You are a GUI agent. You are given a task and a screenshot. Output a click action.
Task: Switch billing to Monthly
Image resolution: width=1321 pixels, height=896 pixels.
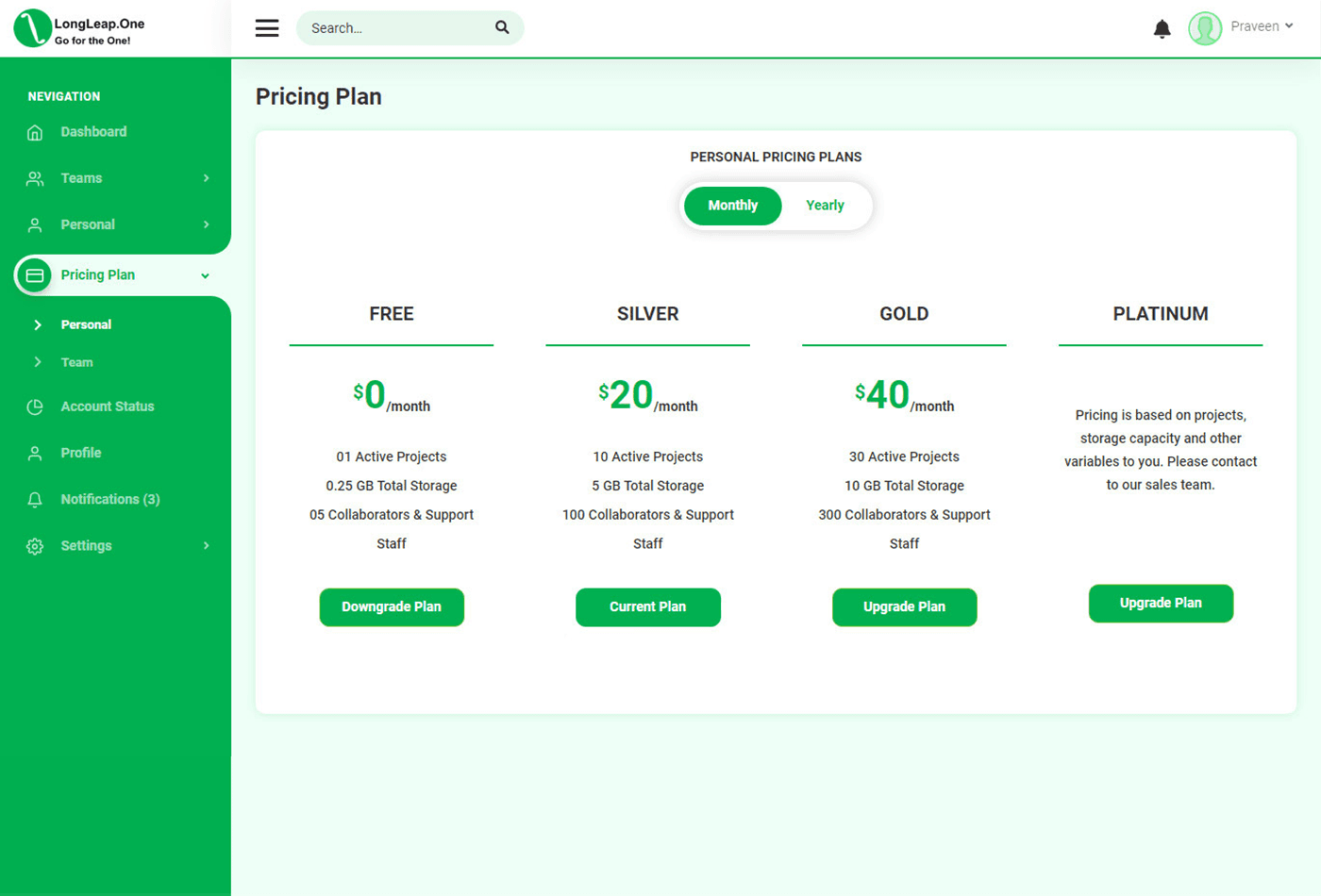pos(732,206)
